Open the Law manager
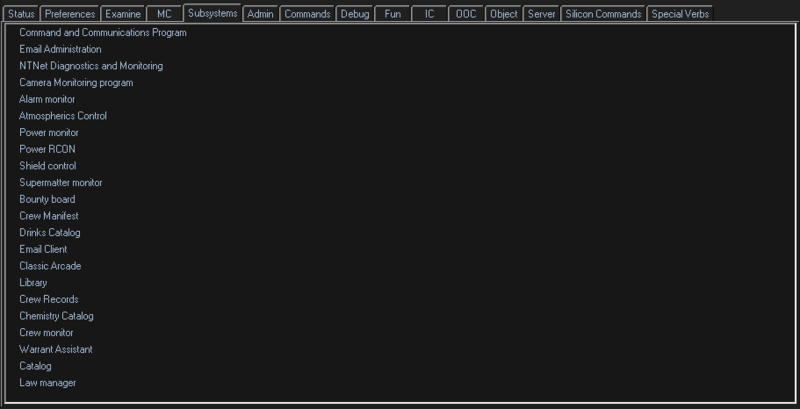 point(47,382)
